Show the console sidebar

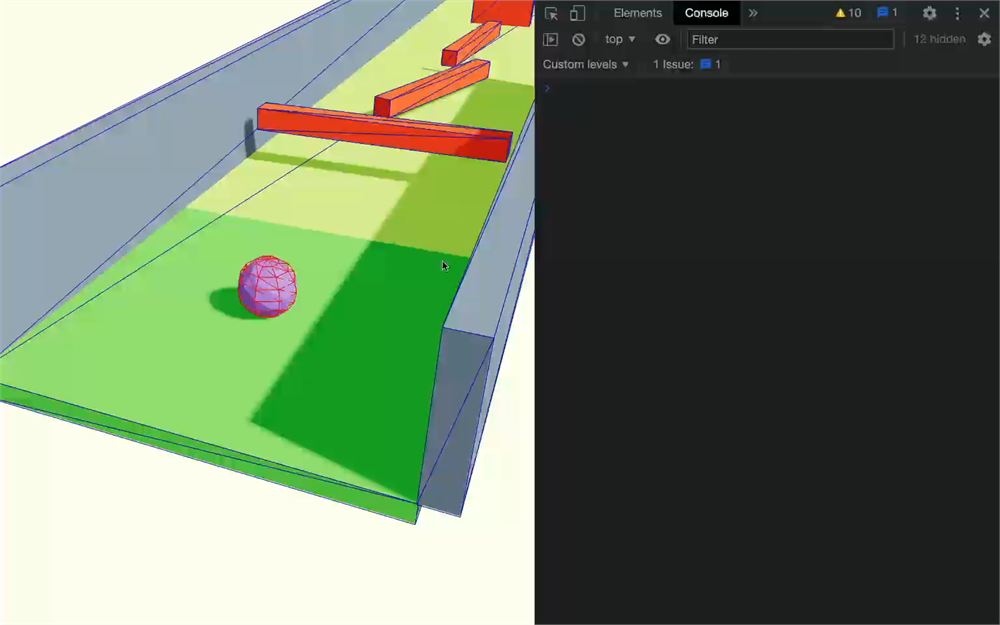(550, 40)
